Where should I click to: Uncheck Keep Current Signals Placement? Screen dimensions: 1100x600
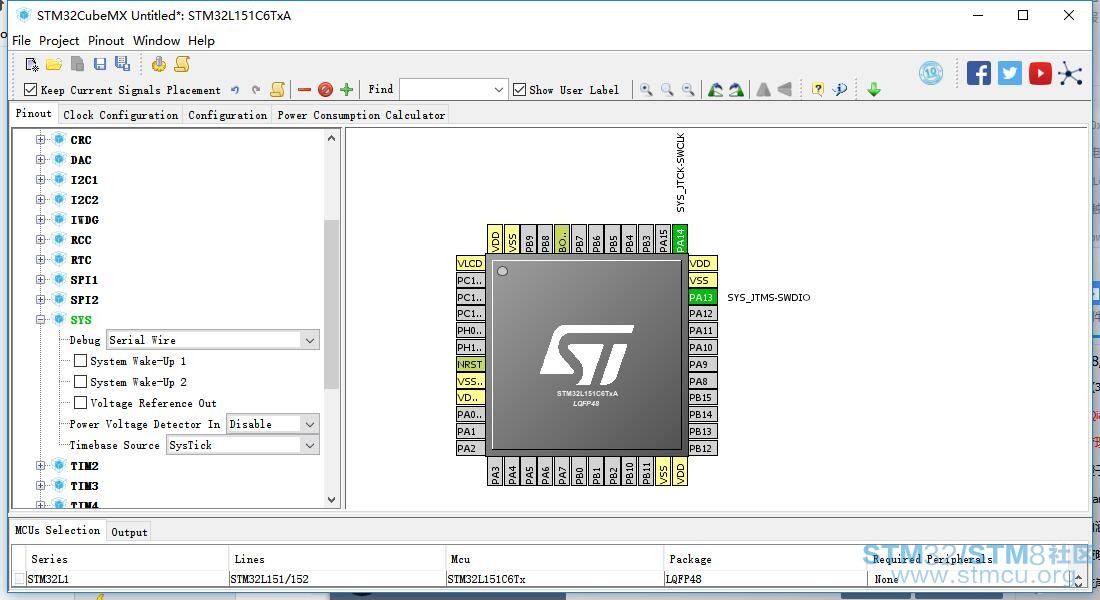(x=30, y=90)
